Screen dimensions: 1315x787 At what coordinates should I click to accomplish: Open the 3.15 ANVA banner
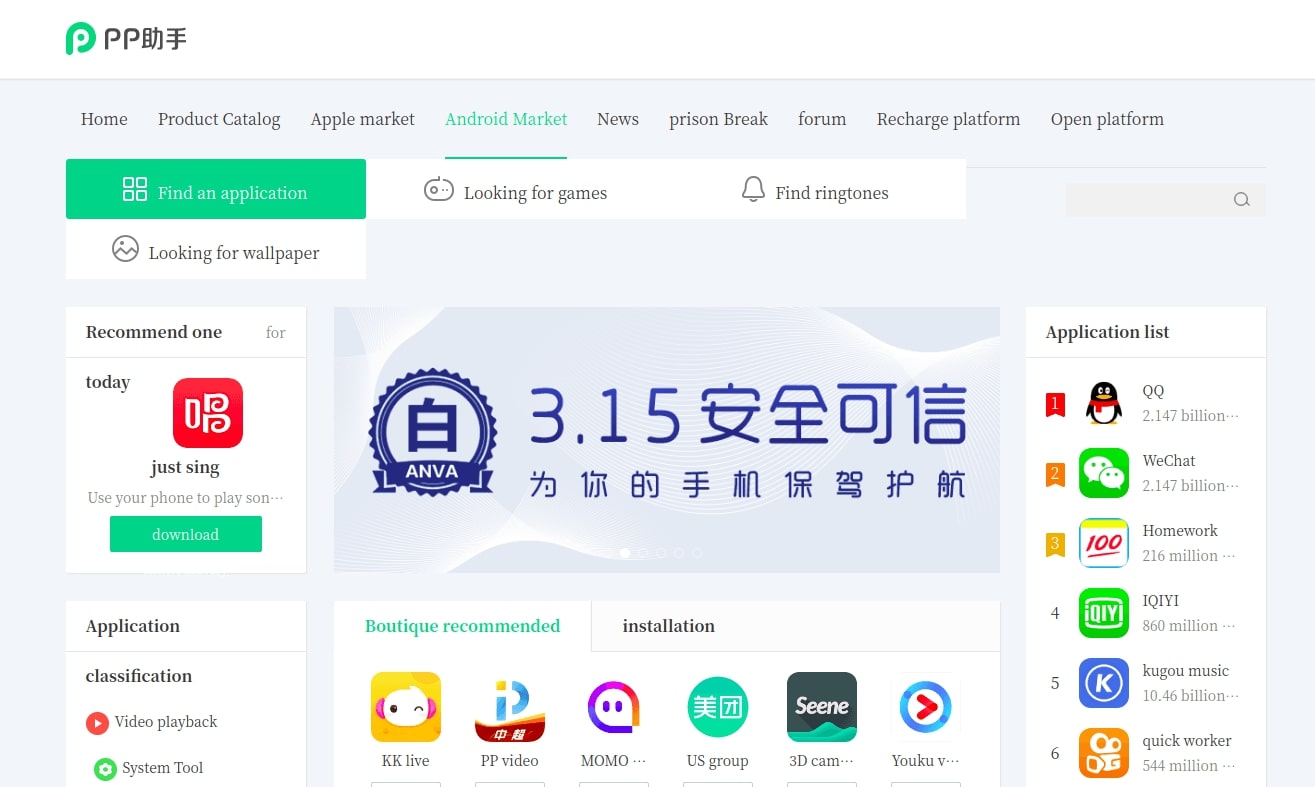tap(667, 440)
